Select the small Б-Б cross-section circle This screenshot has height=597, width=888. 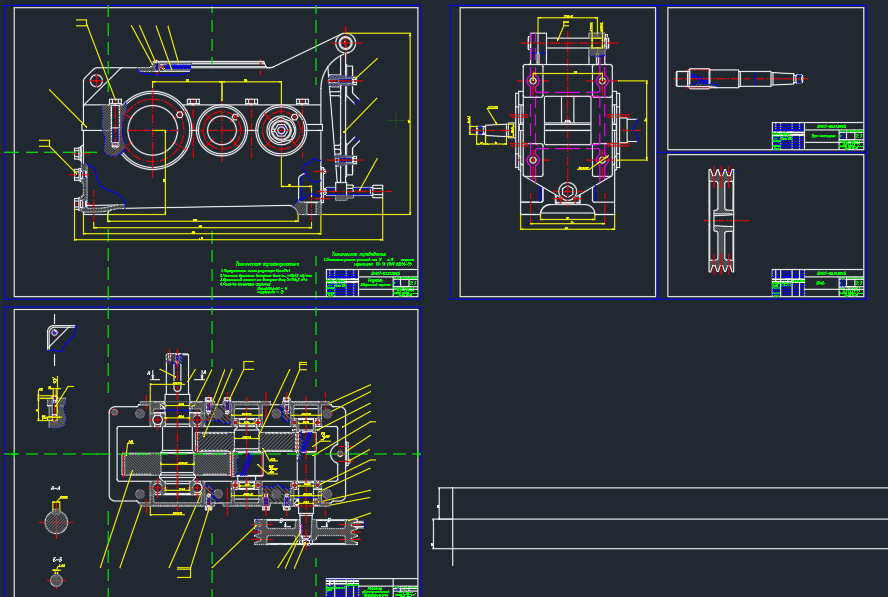pos(56,580)
